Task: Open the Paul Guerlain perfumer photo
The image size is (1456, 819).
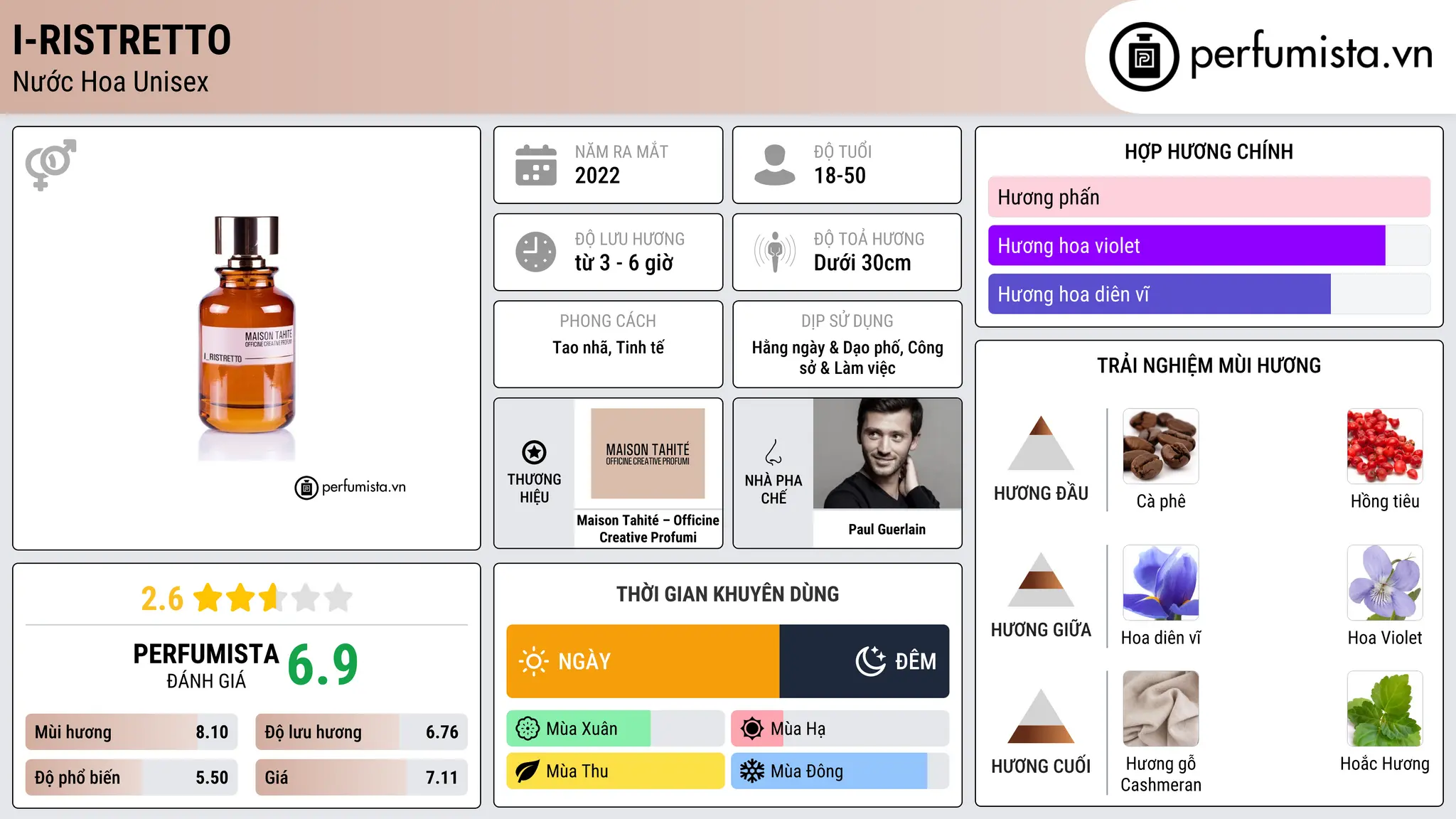Action: [887, 454]
